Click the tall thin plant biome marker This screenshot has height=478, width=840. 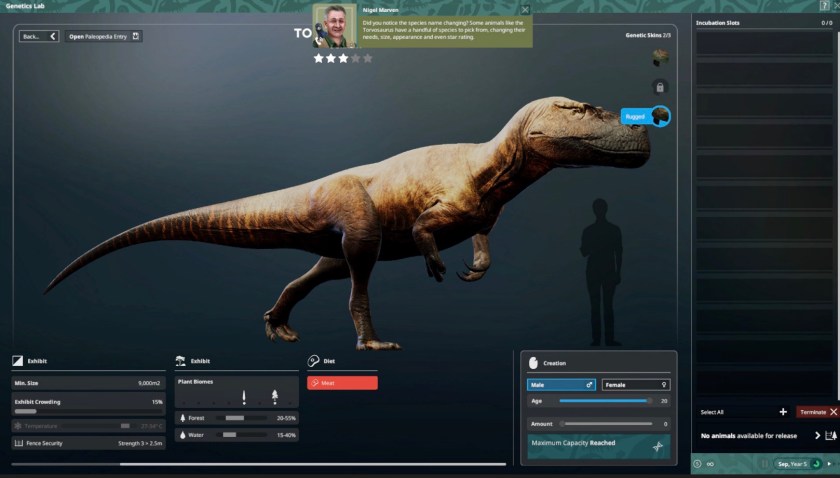pyautogui.click(x=244, y=397)
